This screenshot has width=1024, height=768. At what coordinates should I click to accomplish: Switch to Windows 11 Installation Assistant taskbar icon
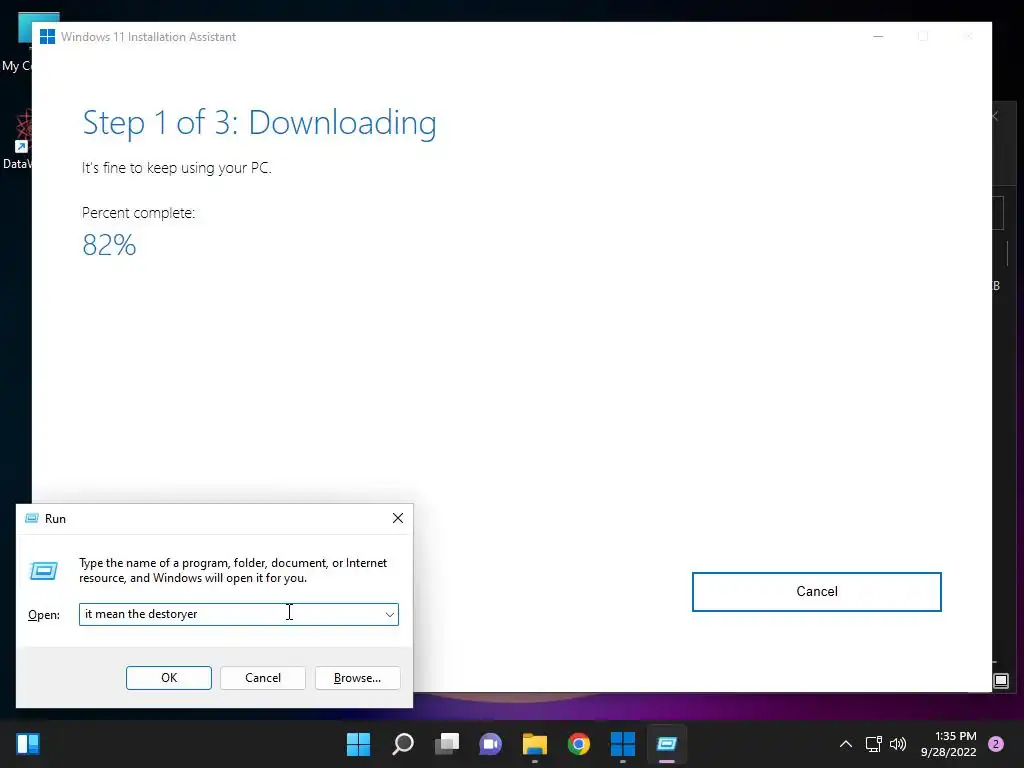coord(622,744)
